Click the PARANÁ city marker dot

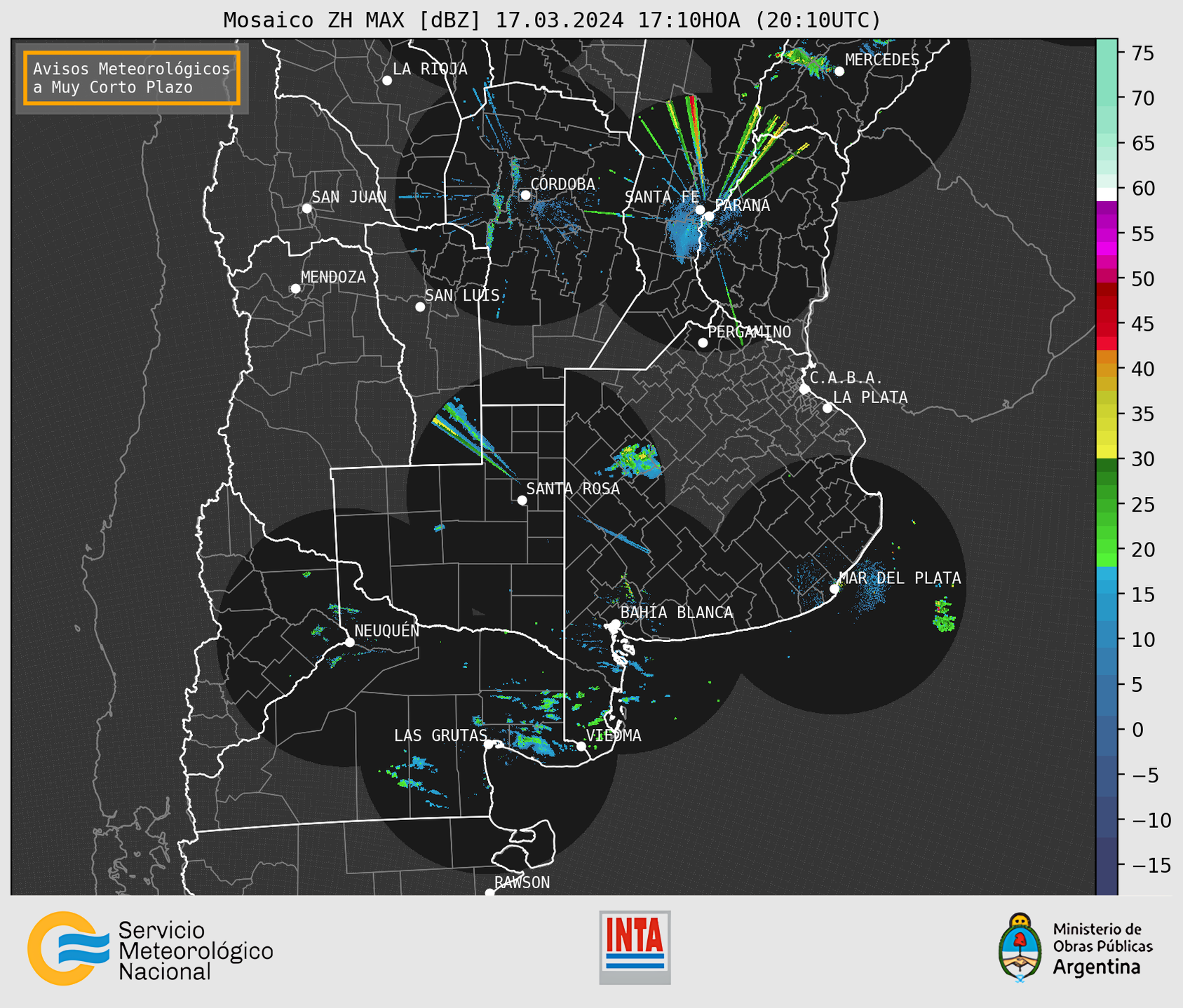click(x=710, y=216)
